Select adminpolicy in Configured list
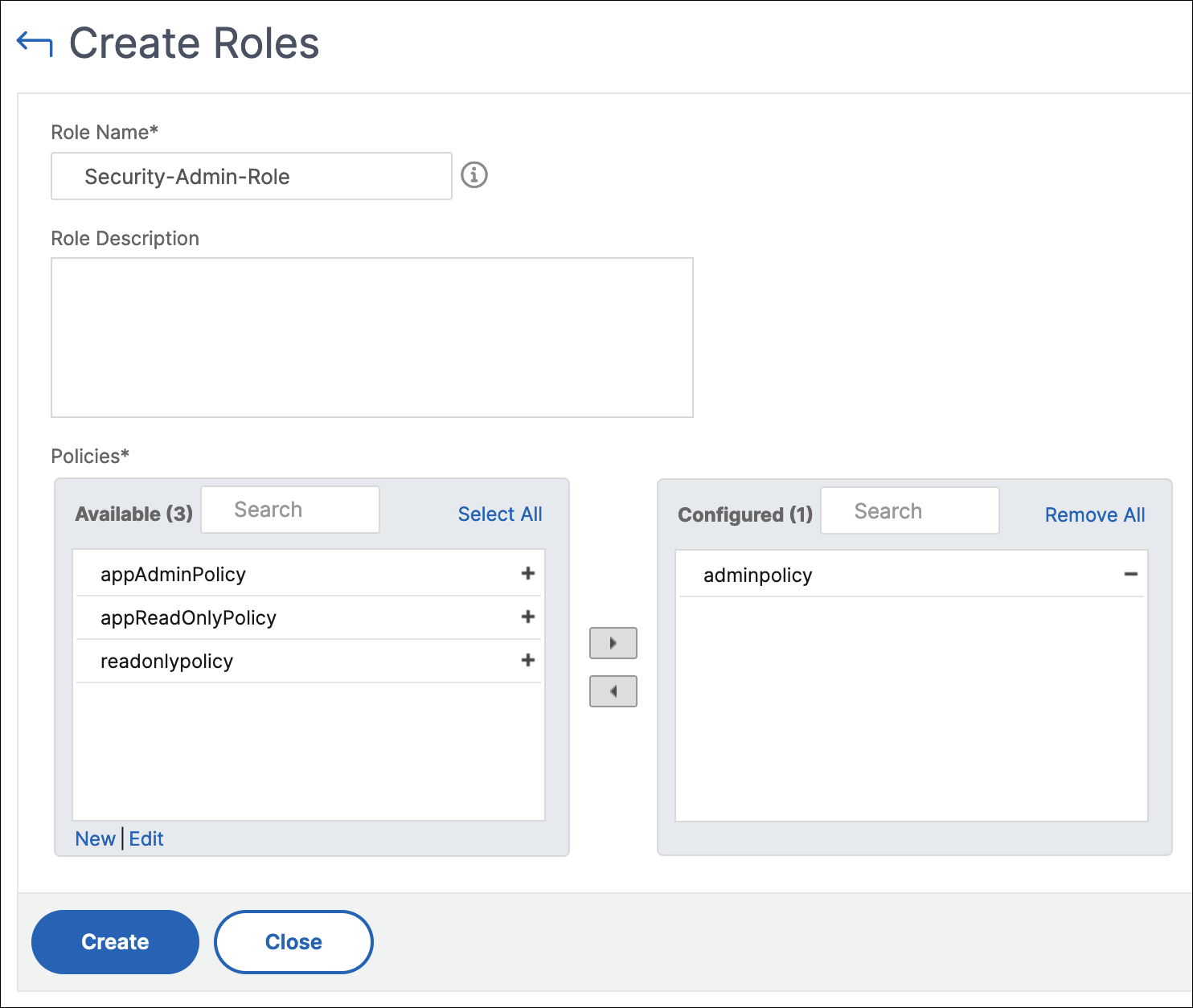Screen dimensions: 1193x1008 click(912, 575)
